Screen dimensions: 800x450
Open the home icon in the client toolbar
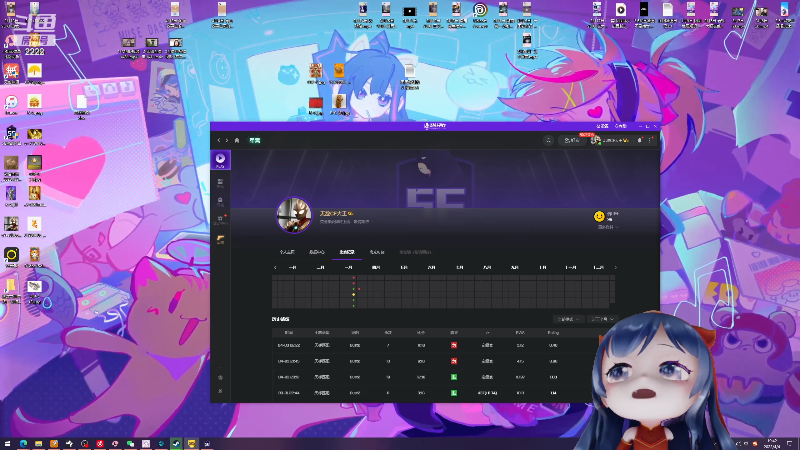tap(237, 140)
